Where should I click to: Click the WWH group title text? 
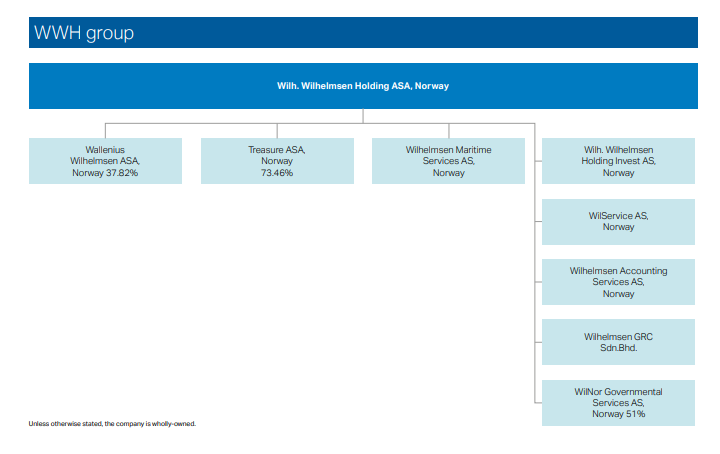click(84, 33)
